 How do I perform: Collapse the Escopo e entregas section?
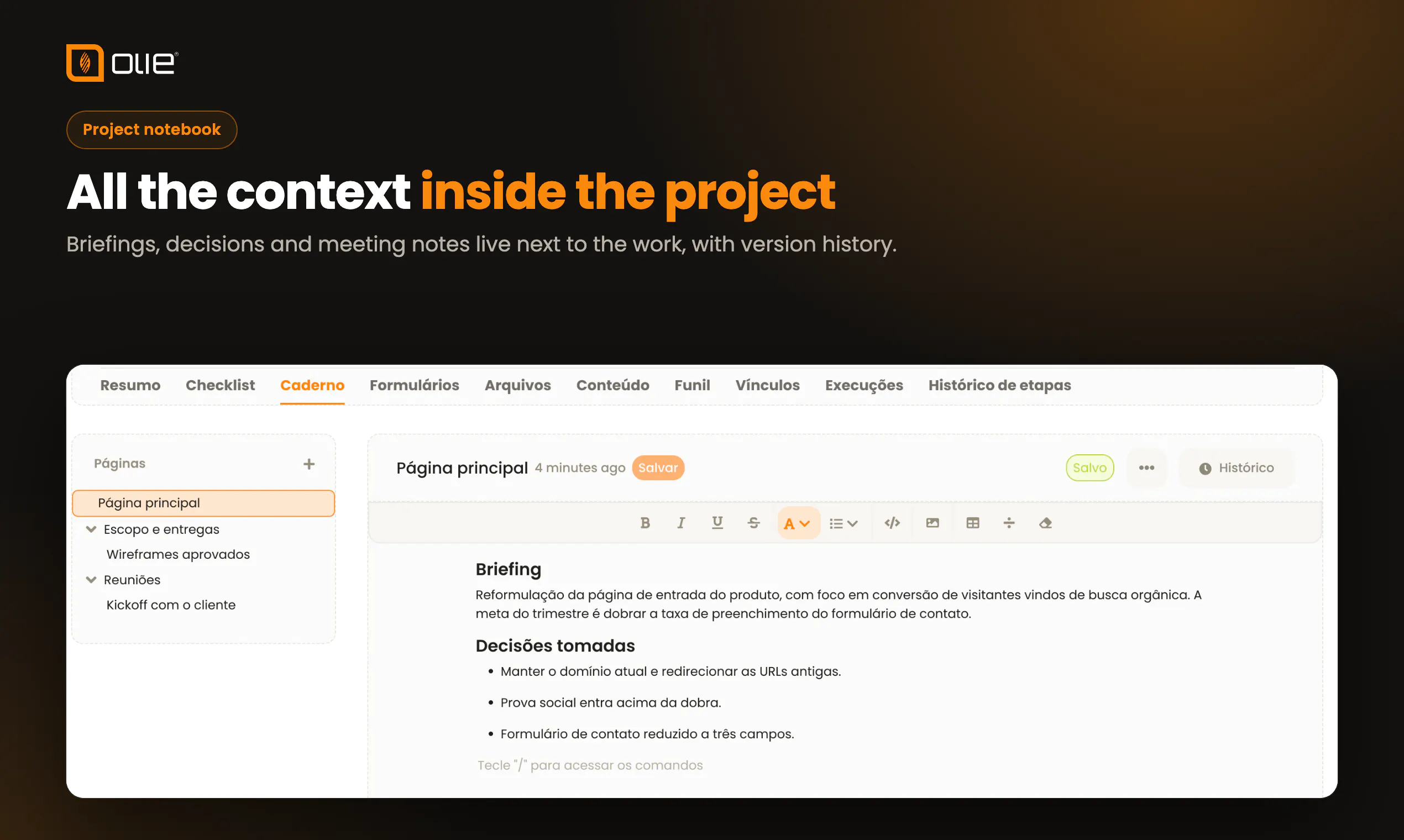pyautogui.click(x=91, y=529)
